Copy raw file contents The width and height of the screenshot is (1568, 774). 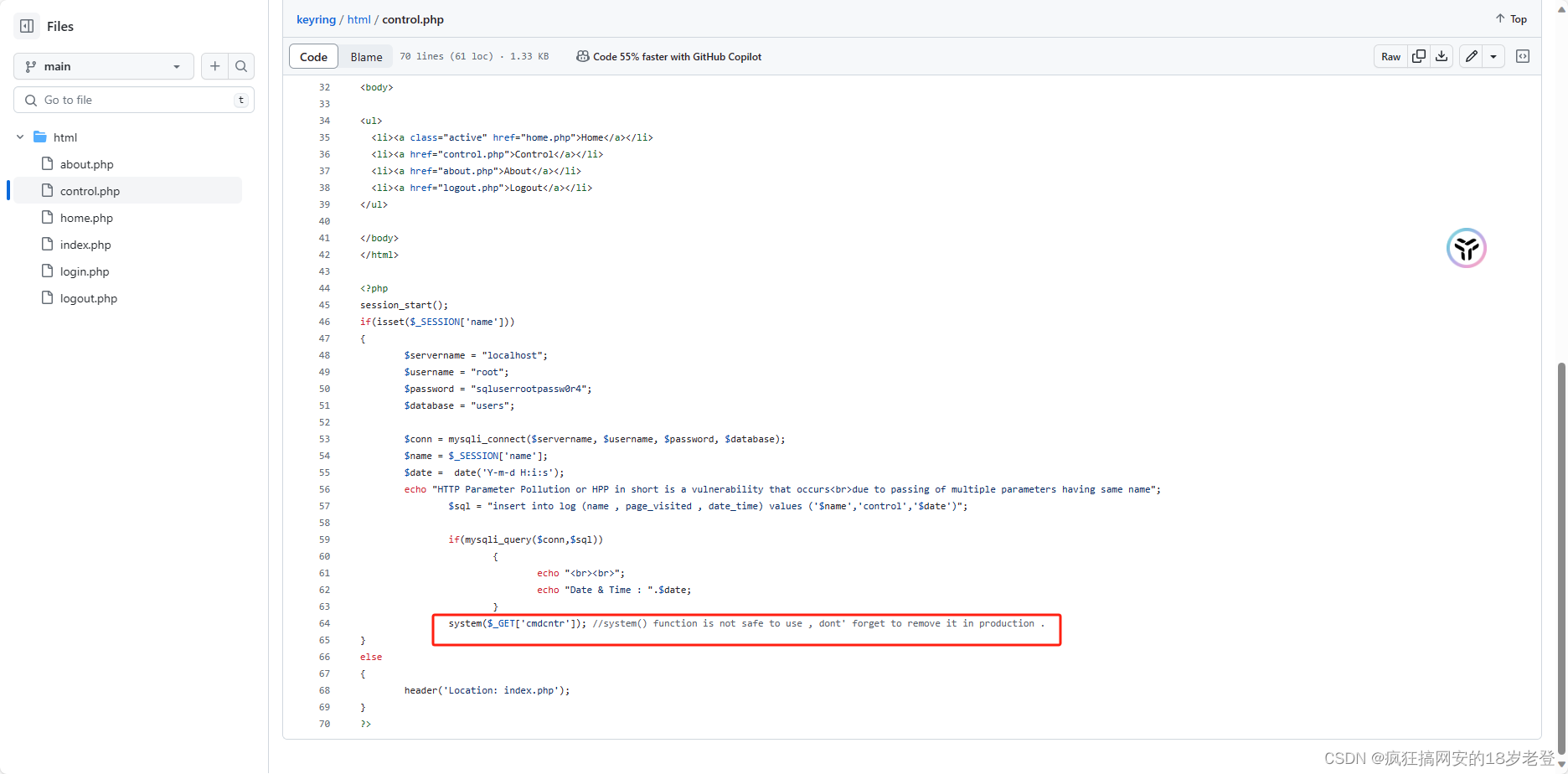point(1419,56)
